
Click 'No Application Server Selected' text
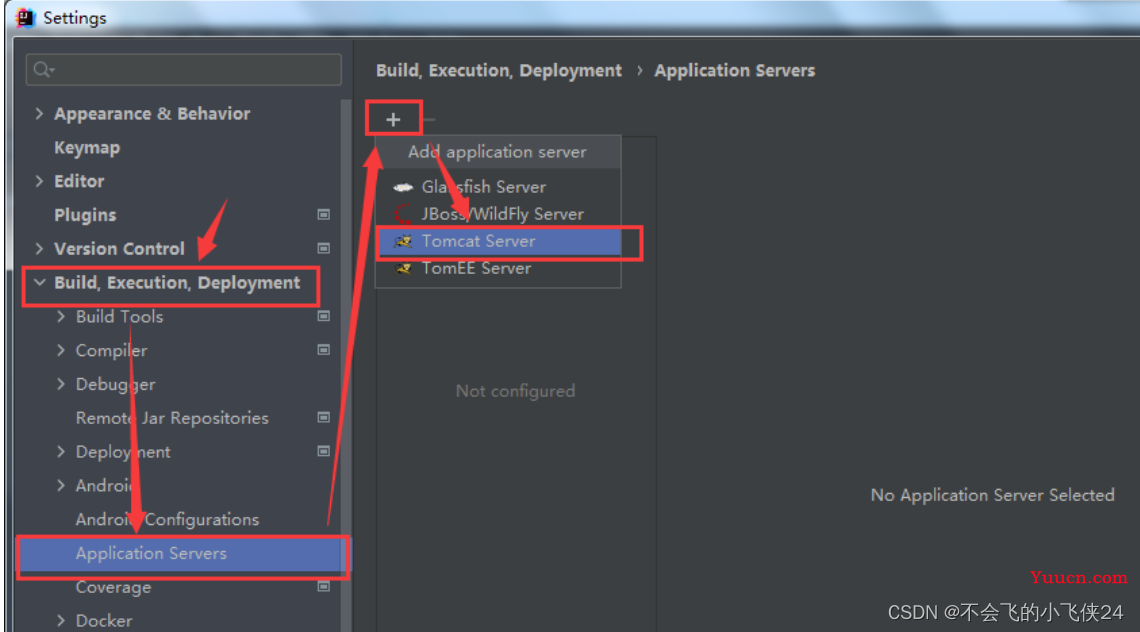coord(992,495)
